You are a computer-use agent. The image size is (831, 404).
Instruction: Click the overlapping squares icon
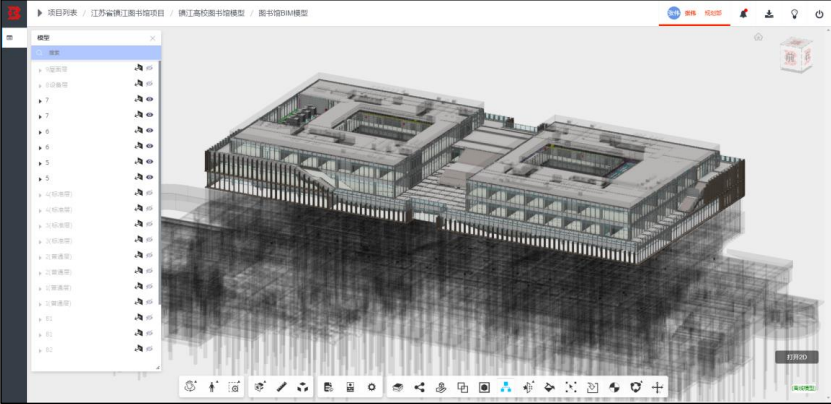point(463,388)
